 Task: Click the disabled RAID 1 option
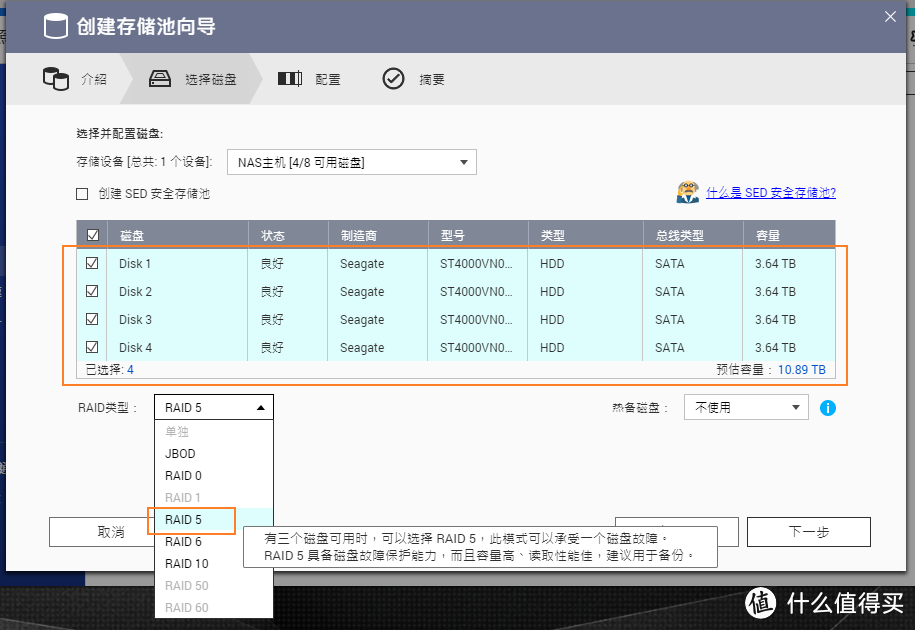[214, 498]
